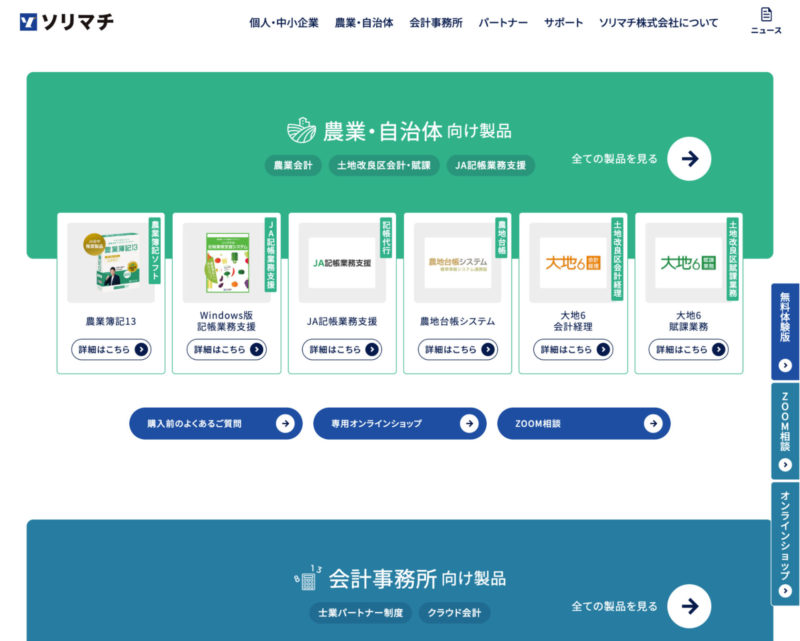Image resolution: width=800 pixels, height=641 pixels.
Task: Click the ソリマチ logo
Action: (67, 22)
